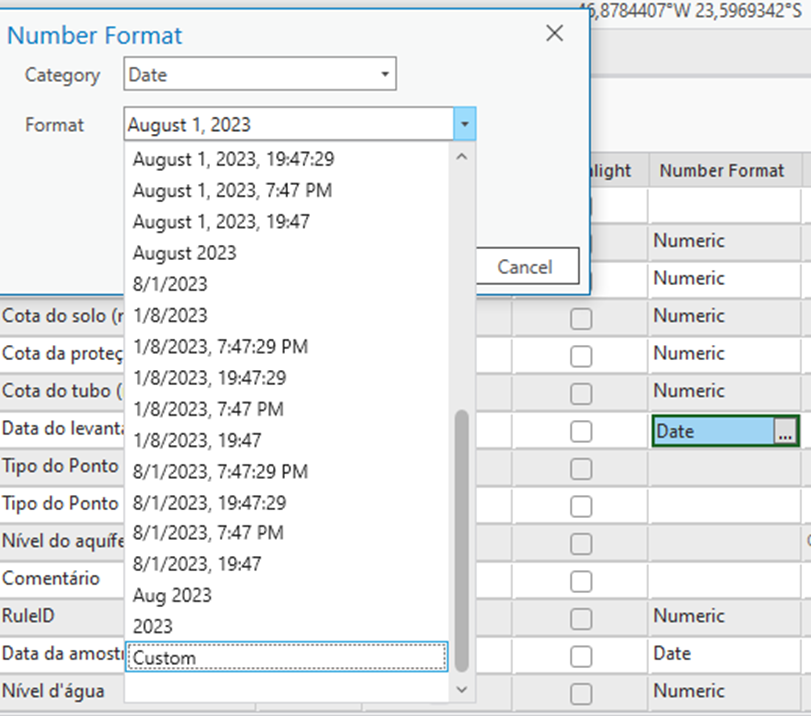Select the Format field showing August 1, 2023
Viewport: 811px width, 716px height.
click(288, 125)
